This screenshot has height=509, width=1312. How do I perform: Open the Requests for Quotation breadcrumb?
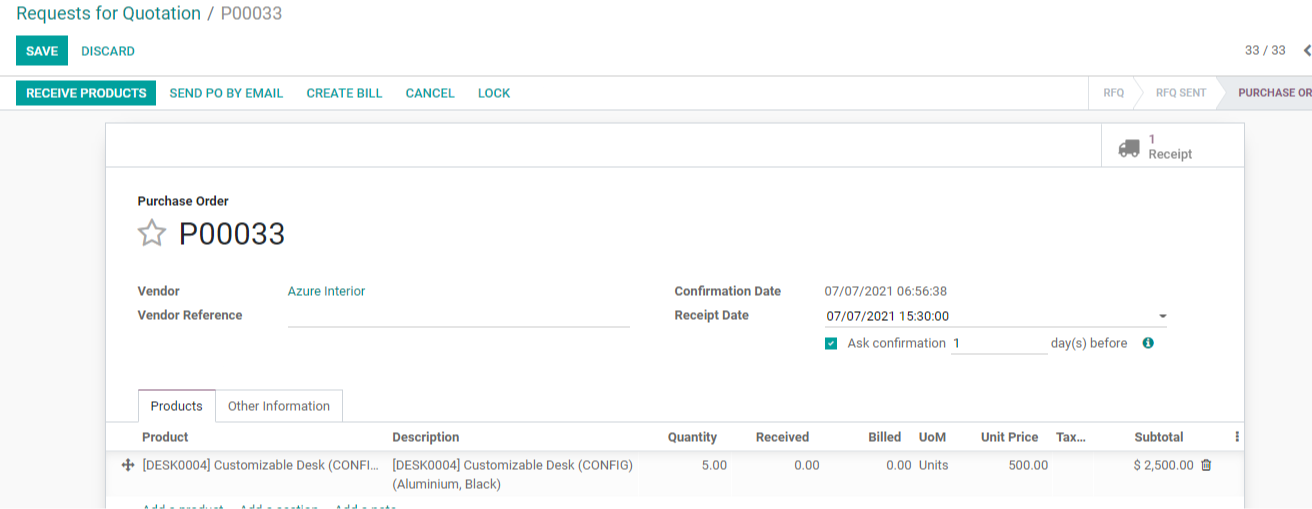click(108, 13)
